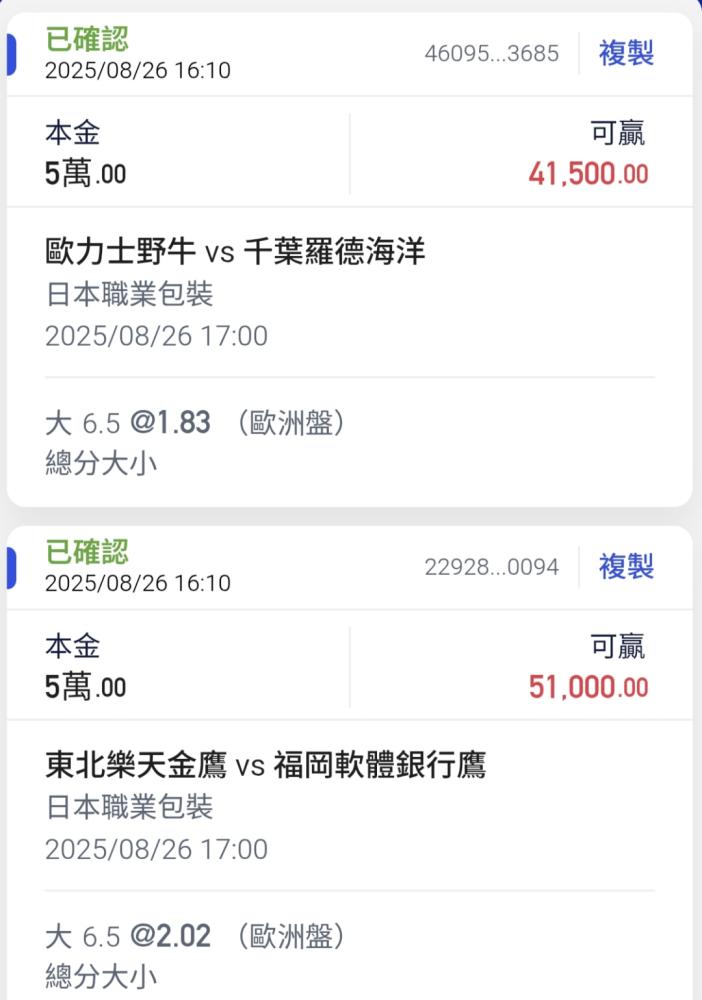Tap the 大 6.5 @2.02 odds line

coord(196,937)
